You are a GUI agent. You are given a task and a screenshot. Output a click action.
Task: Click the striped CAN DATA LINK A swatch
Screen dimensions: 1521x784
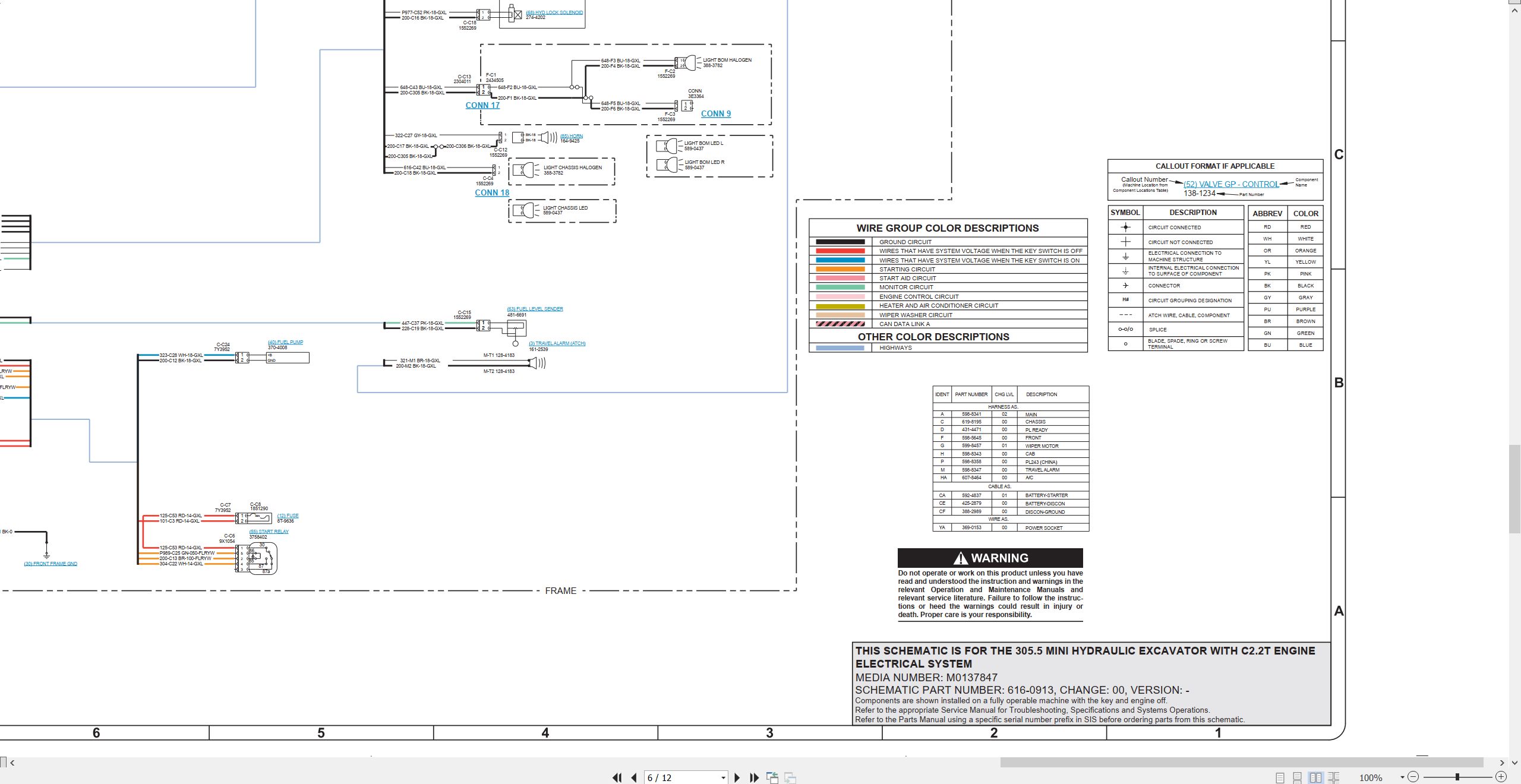pos(840,324)
